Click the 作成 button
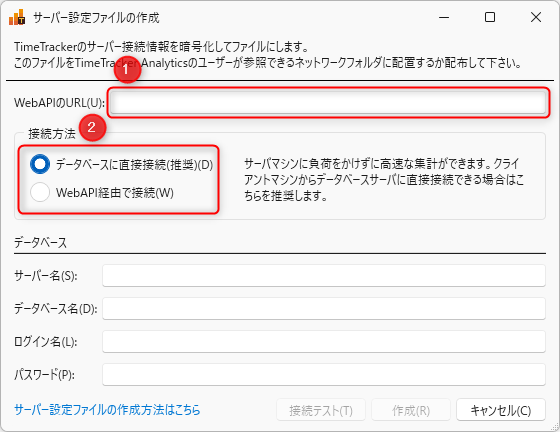The height and width of the screenshot is (432, 560). (411, 410)
